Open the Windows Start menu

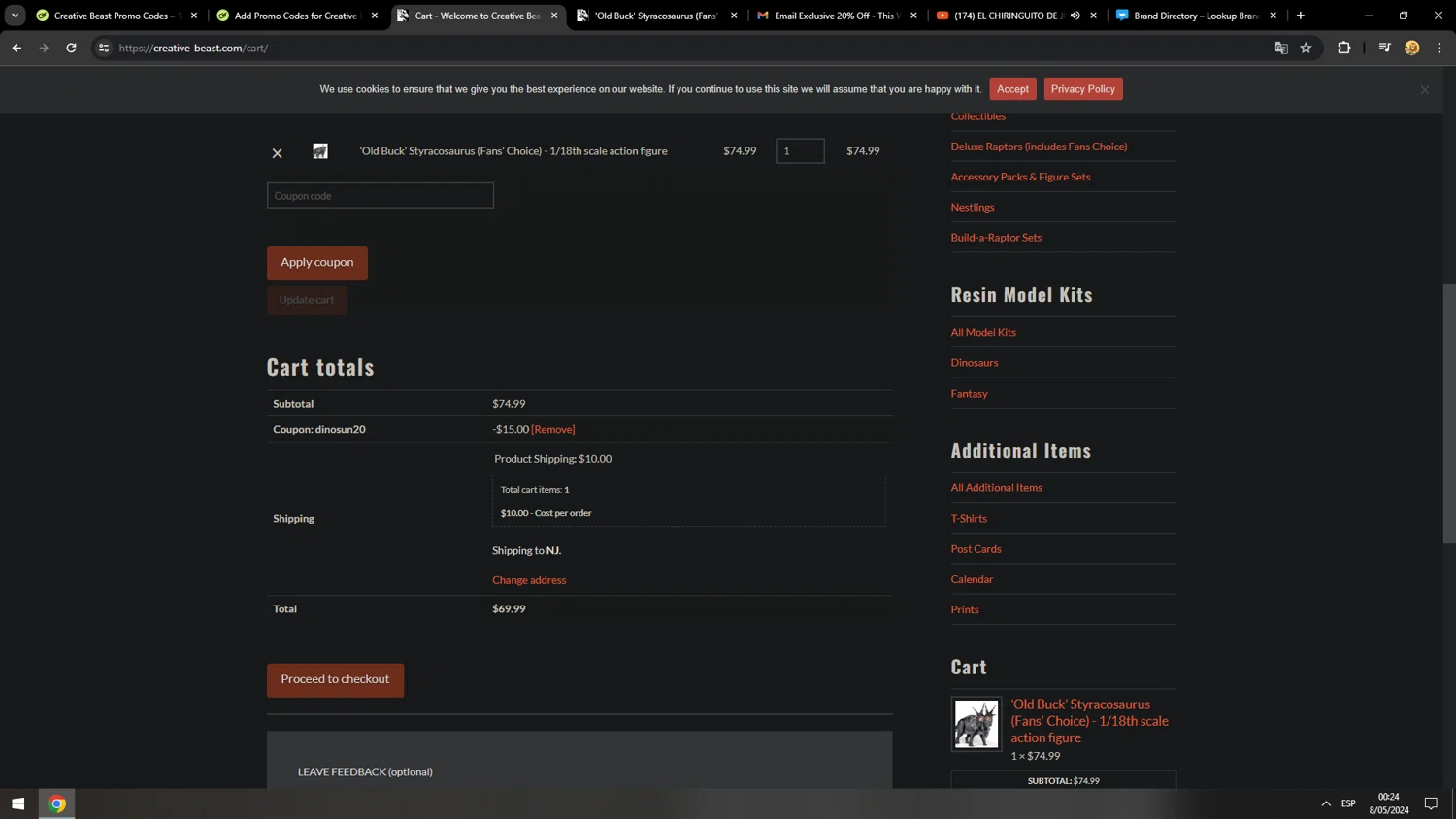(17, 803)
